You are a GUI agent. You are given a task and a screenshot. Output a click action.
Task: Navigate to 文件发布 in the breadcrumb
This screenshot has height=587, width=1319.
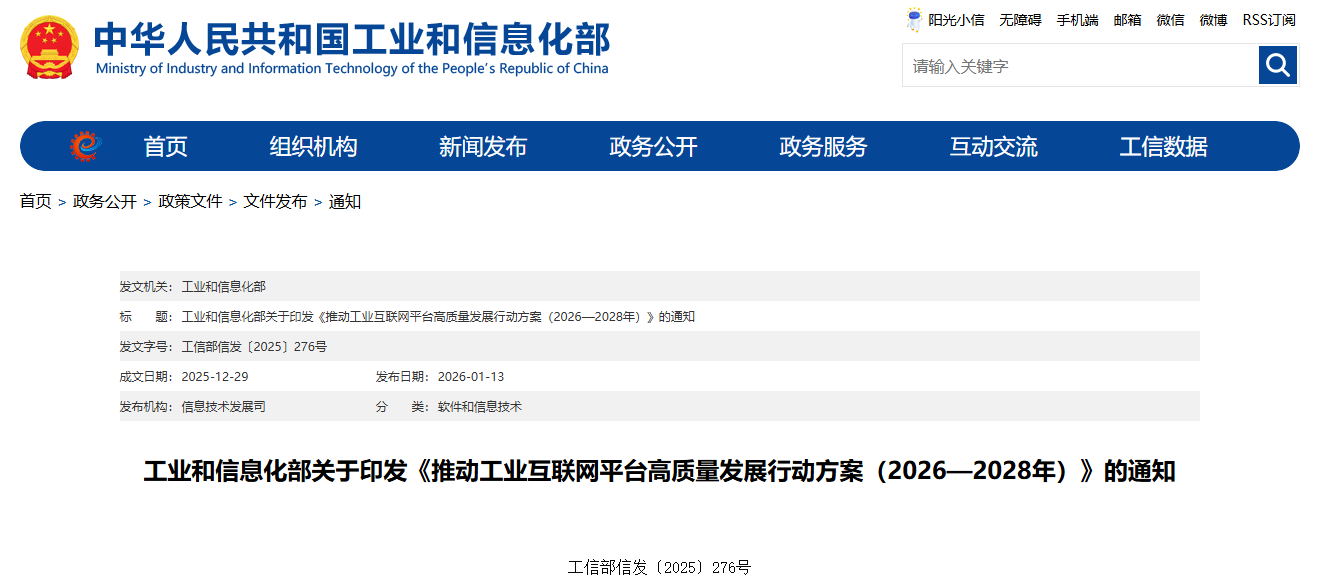[275, 201]
